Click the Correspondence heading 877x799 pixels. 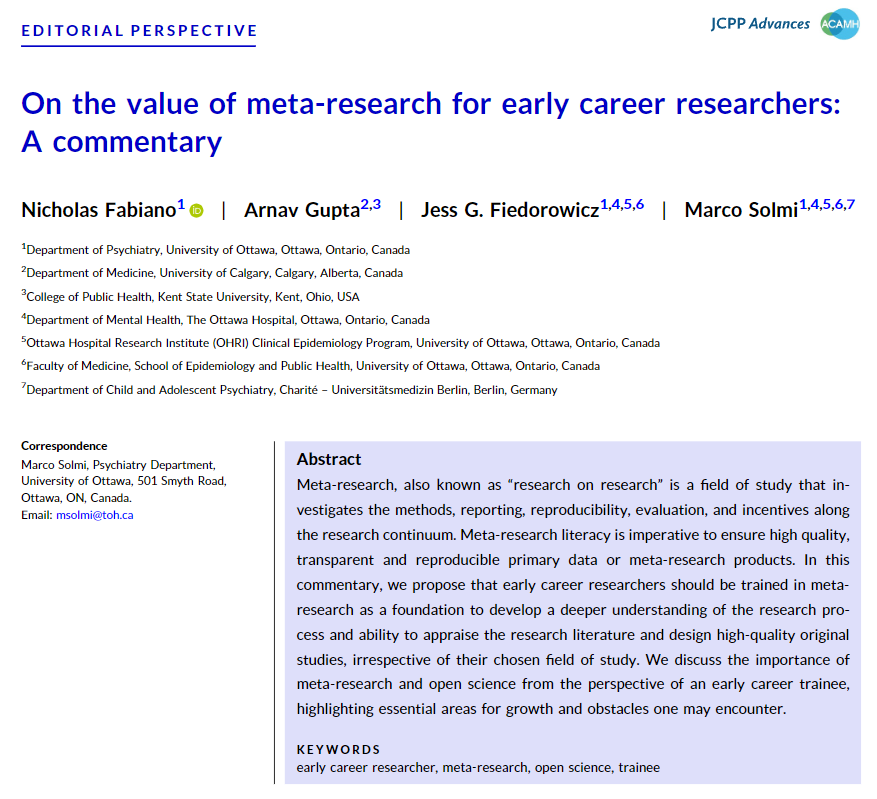(64, 446)
